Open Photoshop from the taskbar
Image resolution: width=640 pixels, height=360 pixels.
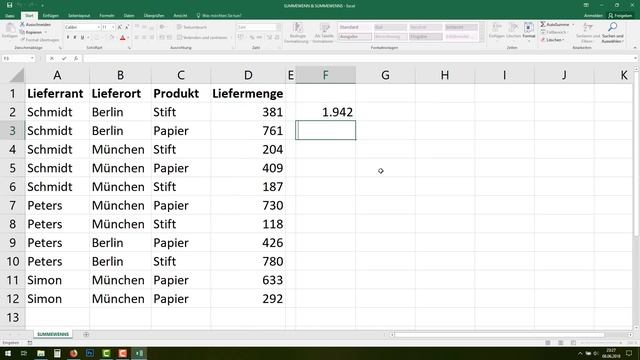(x=90, y=353)
